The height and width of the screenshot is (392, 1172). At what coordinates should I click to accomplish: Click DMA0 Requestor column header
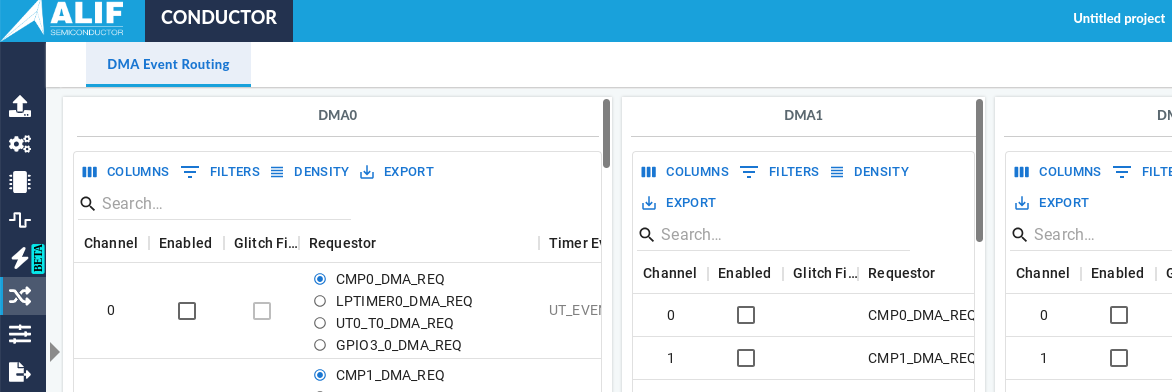click(x=342, y=243)
